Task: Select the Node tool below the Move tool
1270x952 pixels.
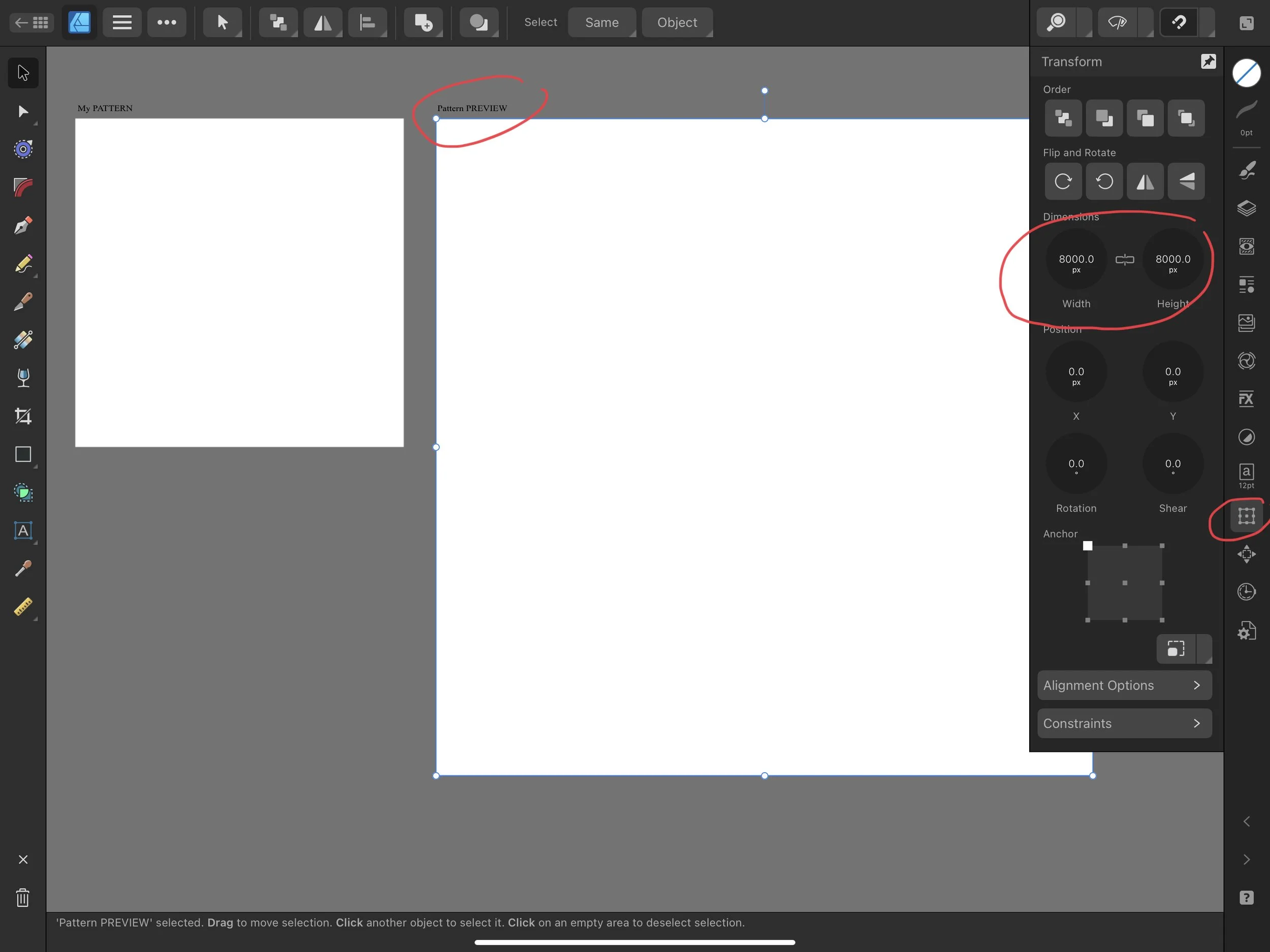Action: tap(23, 112)
